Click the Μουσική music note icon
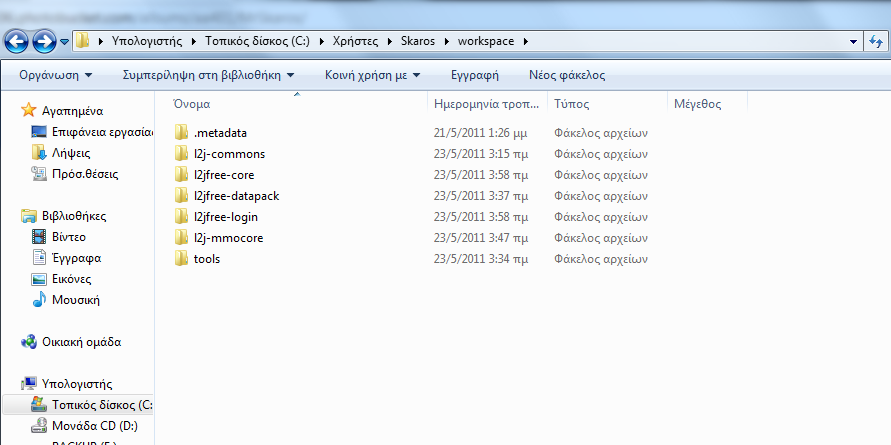Screen dimensions: 891x445 39,300
